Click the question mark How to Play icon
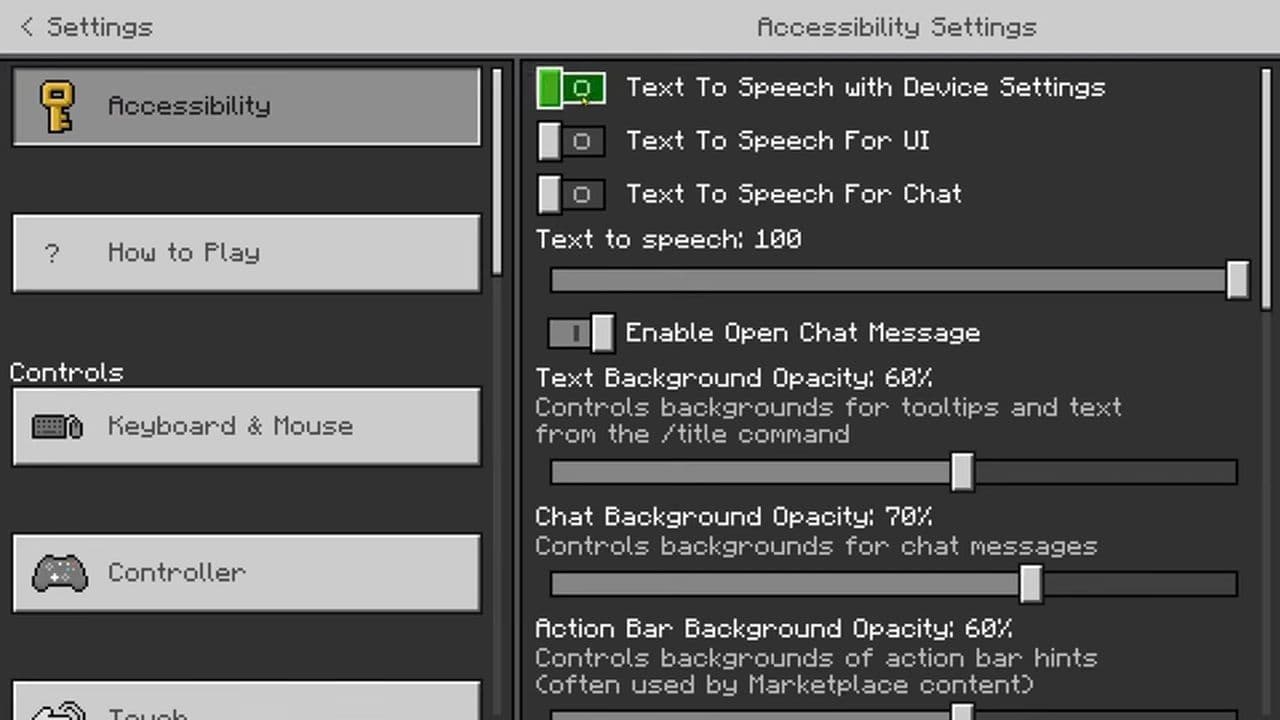Viewport: 1280px width, 720px height. pos(52,253)
